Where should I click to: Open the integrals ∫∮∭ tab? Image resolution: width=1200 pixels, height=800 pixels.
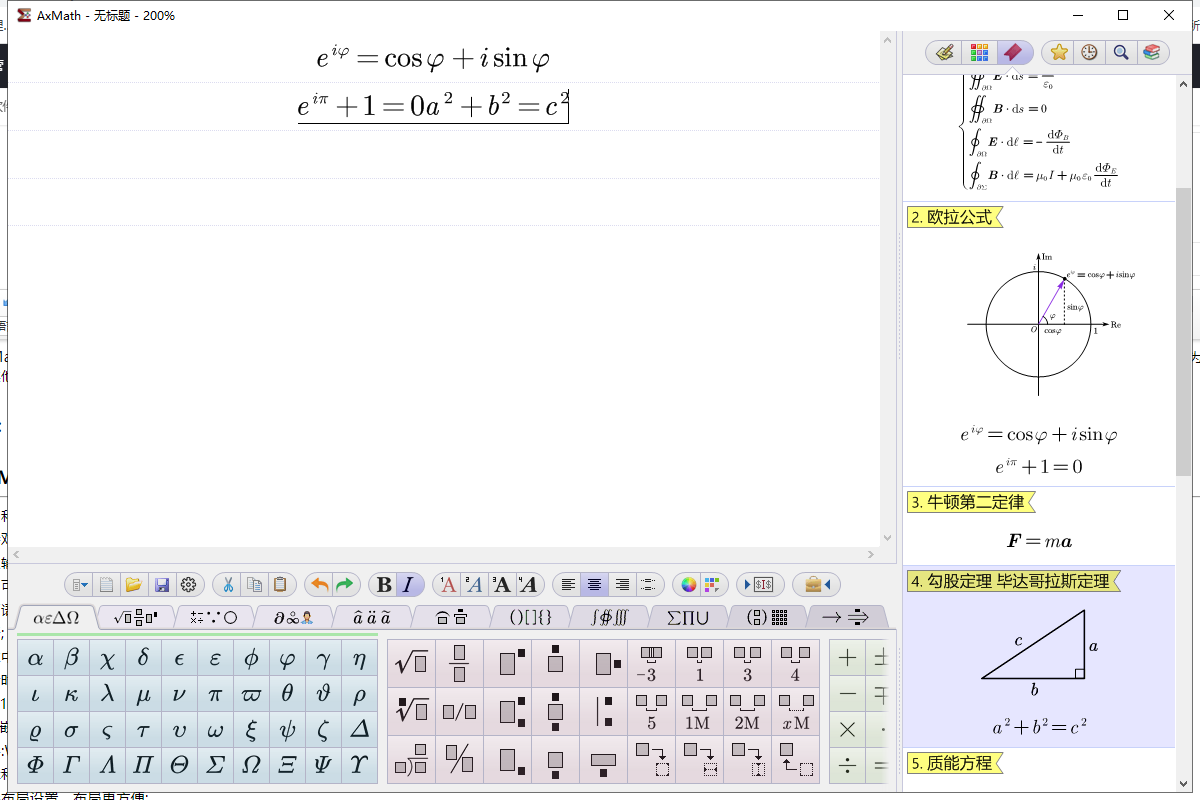tap(609, 617)
